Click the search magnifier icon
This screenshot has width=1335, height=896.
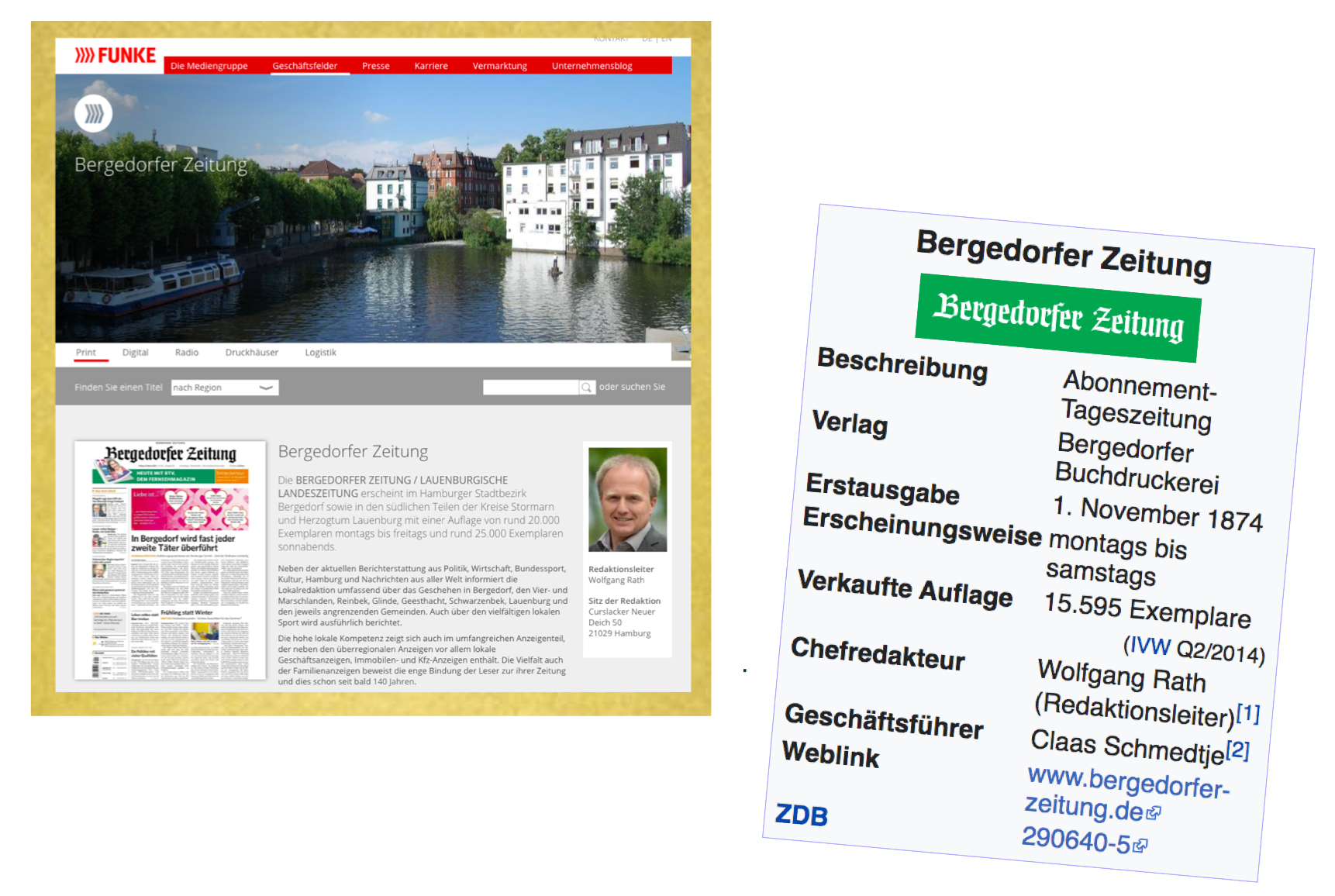tap(587, 388)
